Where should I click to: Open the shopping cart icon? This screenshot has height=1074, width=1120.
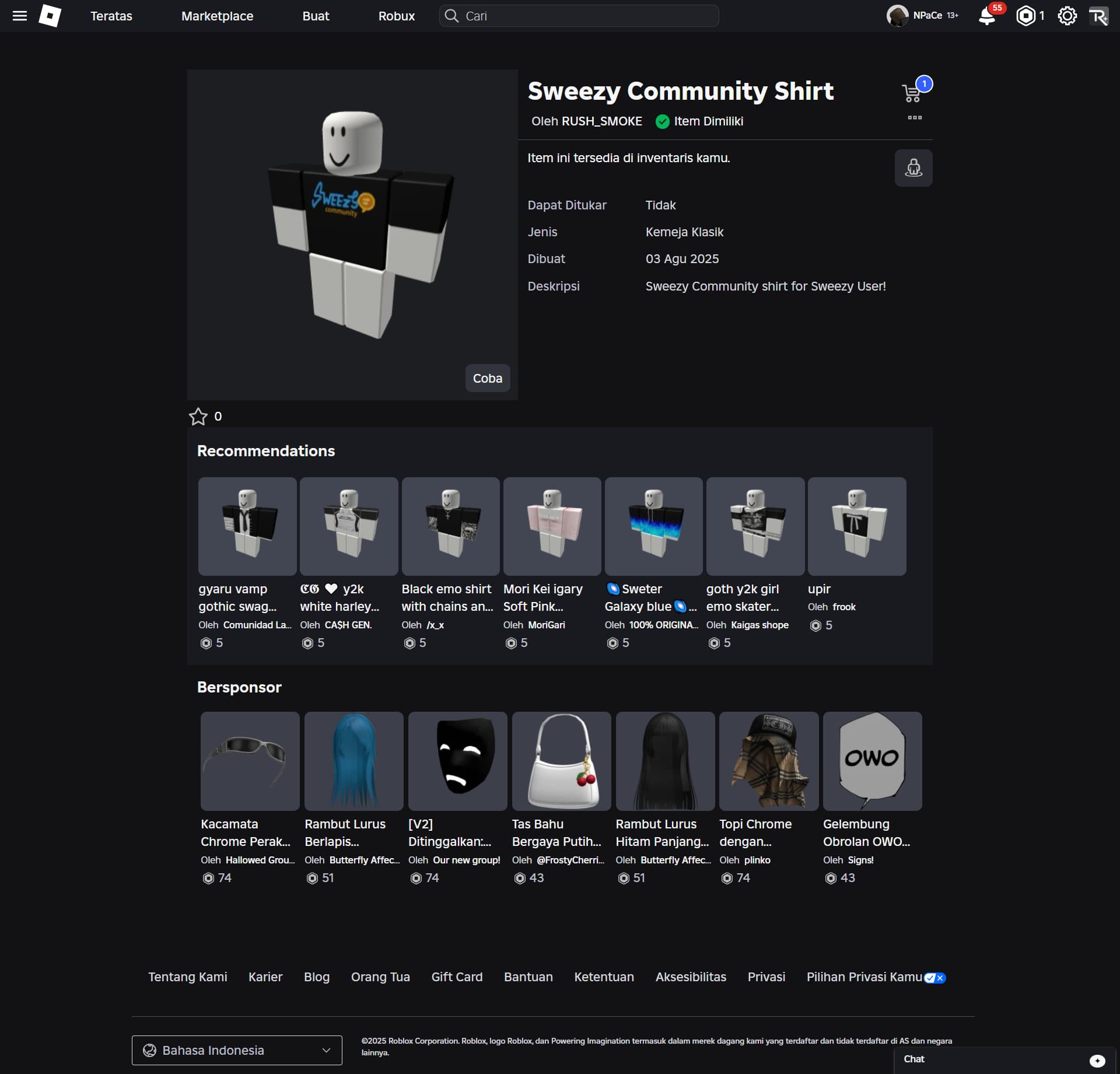pos(911,93)
